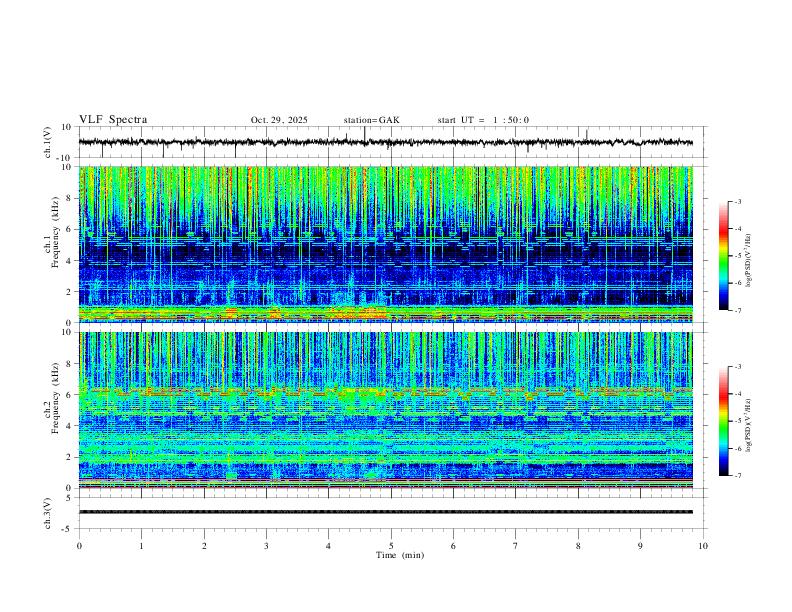This screenshot has height=612, width=792.
Task: Click the 'ch.1(V)' waveform axis label
Action: click(48, 142)
